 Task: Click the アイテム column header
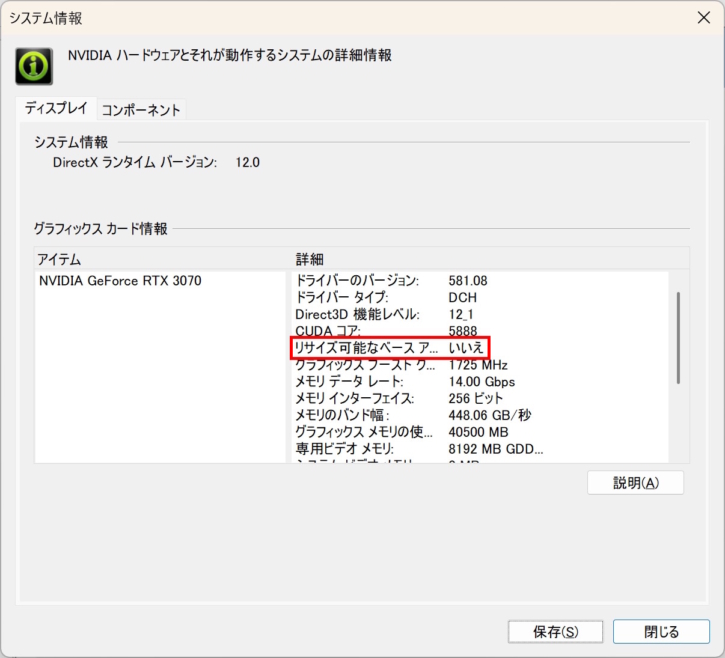(160, 259)
